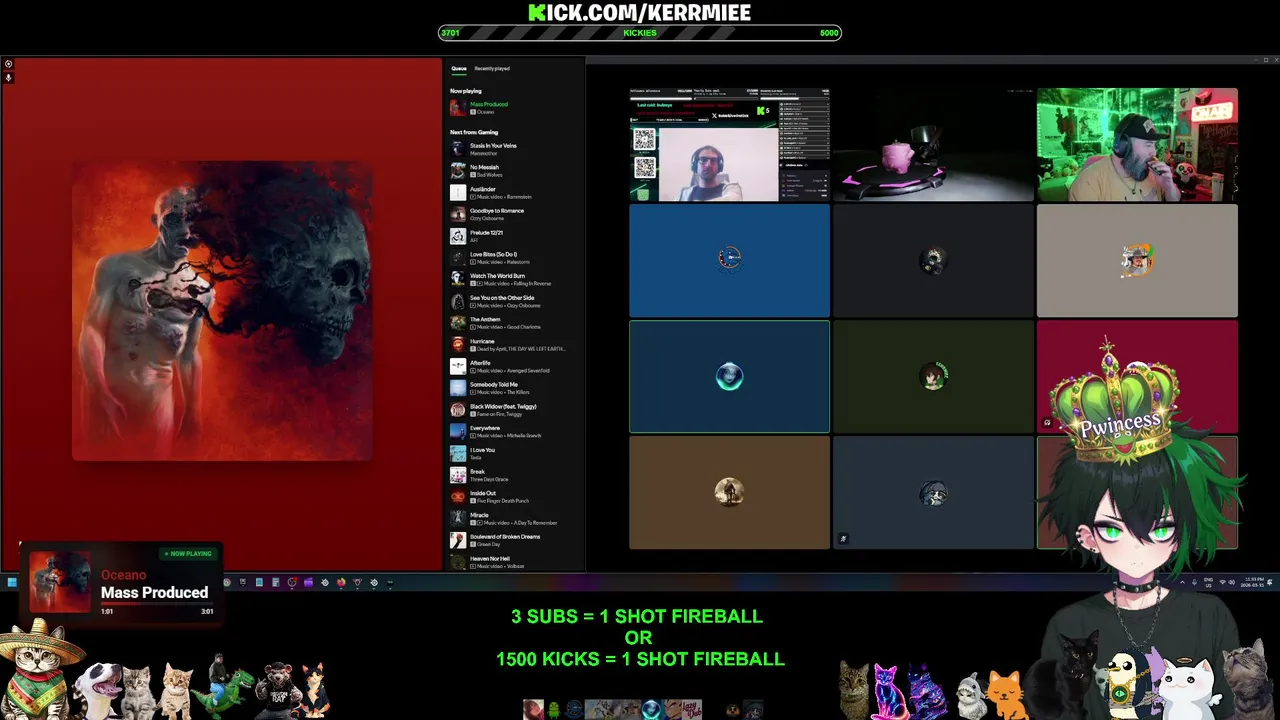Select the participant tile with beige background
This screenshot has width=1280, height=720.
coord(1137,260)
